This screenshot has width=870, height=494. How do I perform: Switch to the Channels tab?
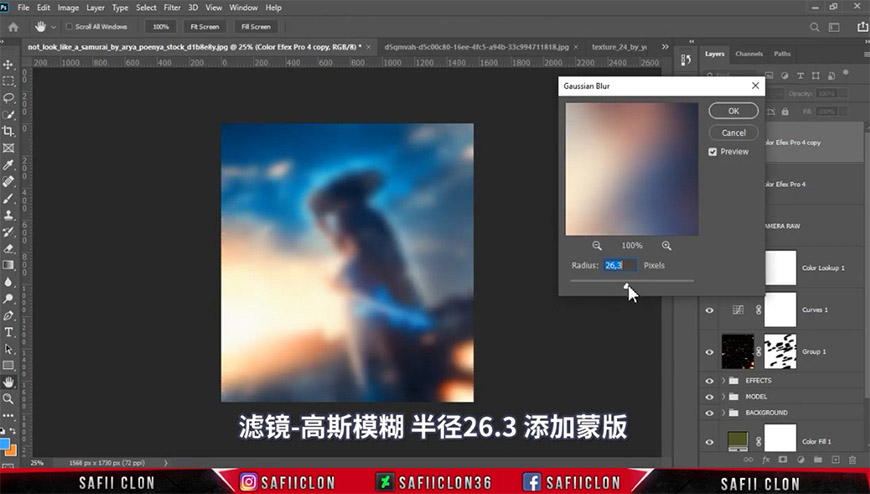[749, 54]
